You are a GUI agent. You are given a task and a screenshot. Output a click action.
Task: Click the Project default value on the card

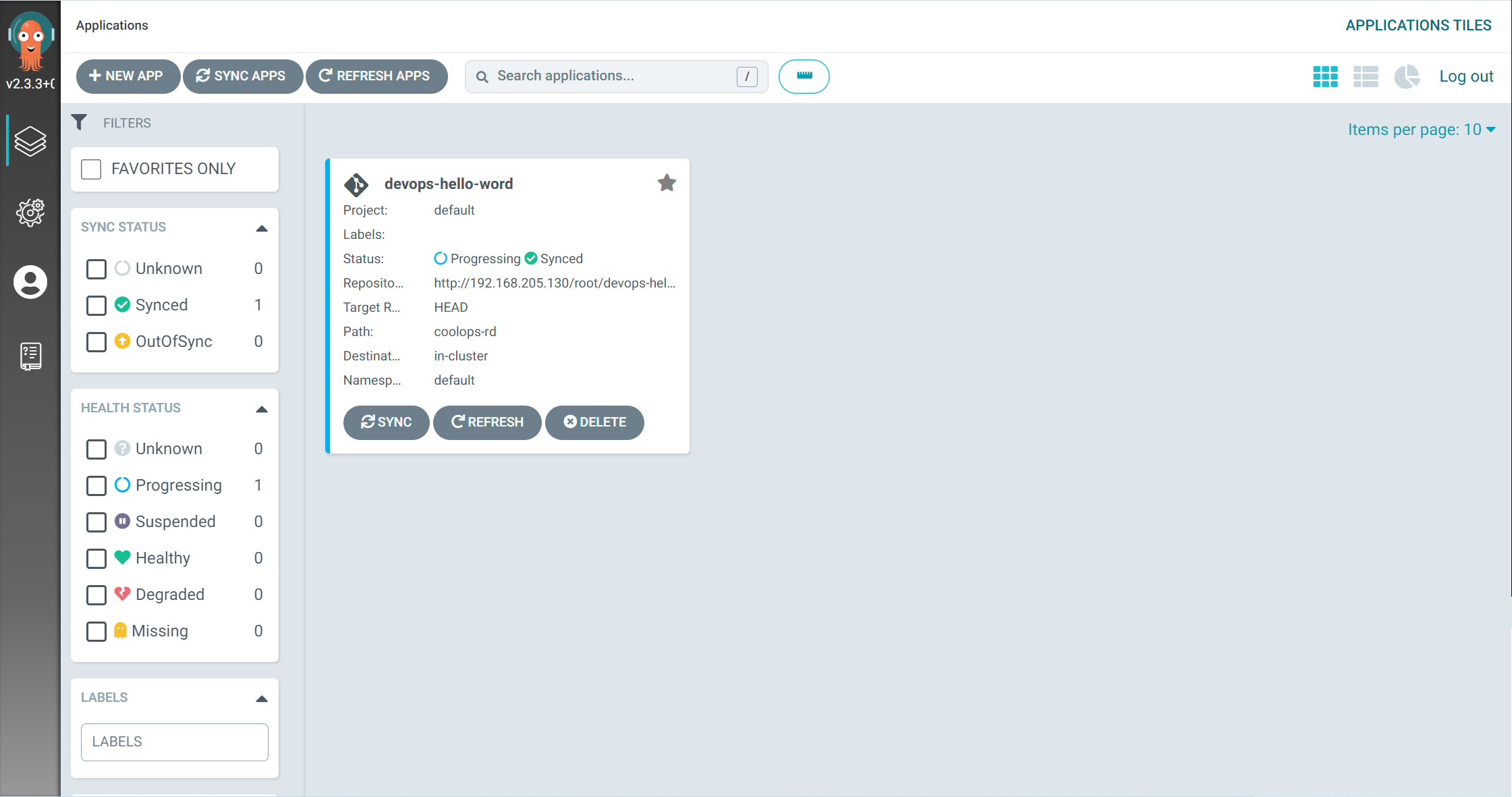pyautogui.click(x=454, y=210)
